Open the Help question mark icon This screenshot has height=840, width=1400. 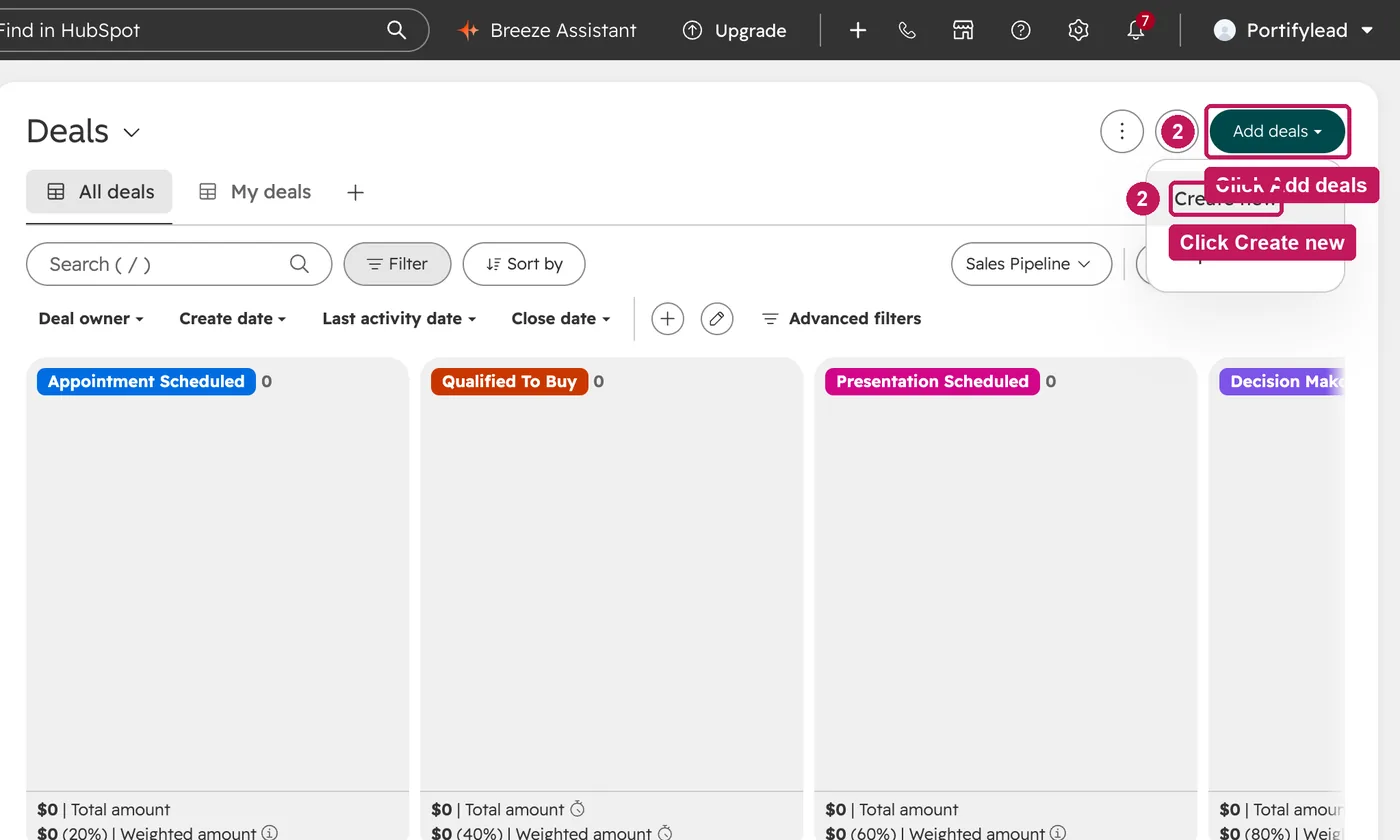[x=1020, y=30]
